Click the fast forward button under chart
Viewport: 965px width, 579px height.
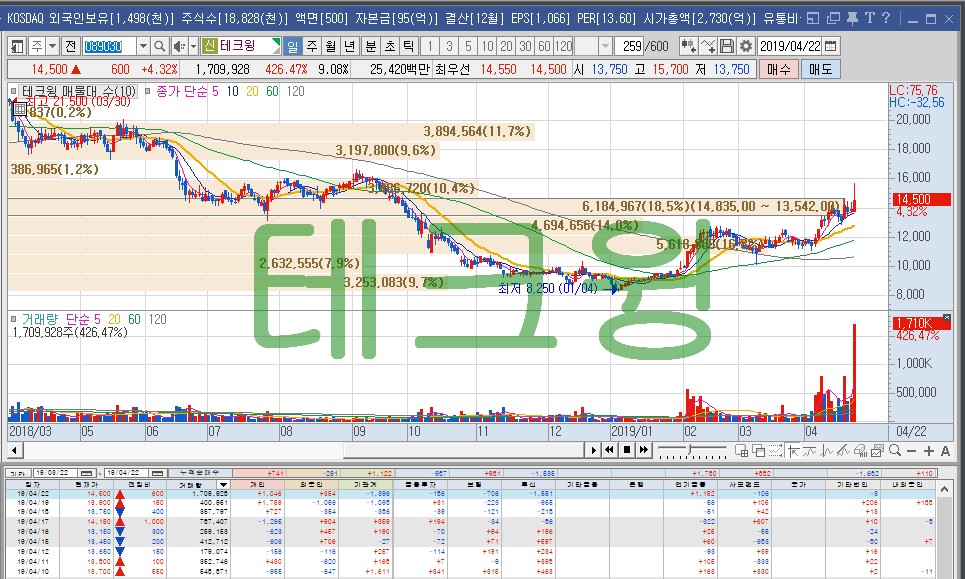[x=644, y=450]
